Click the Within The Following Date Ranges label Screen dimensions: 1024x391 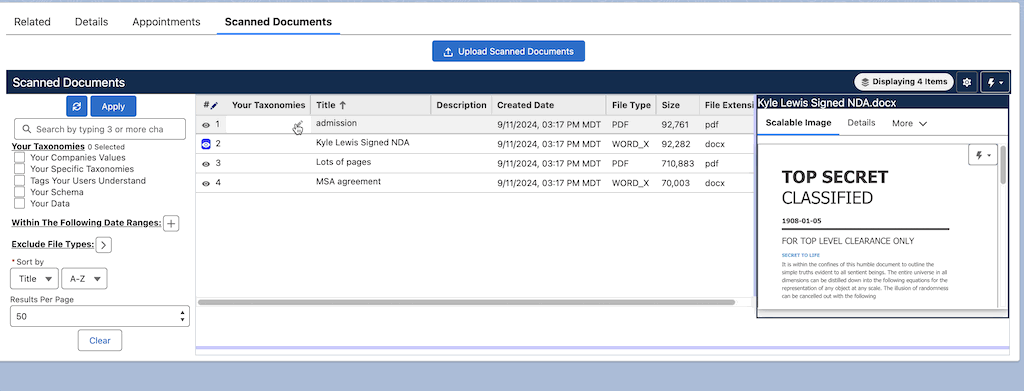coord(86,223)
